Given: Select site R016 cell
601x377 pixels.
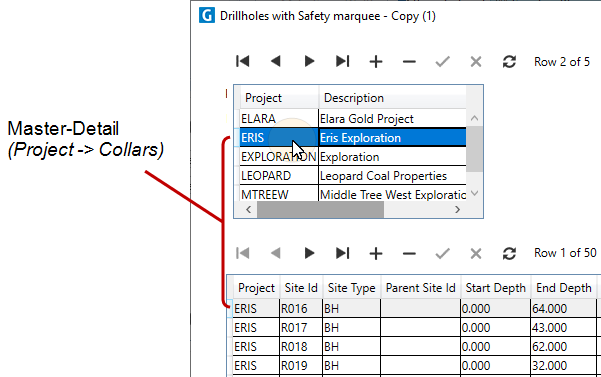Looking at the screenshot, I should 301,308.
